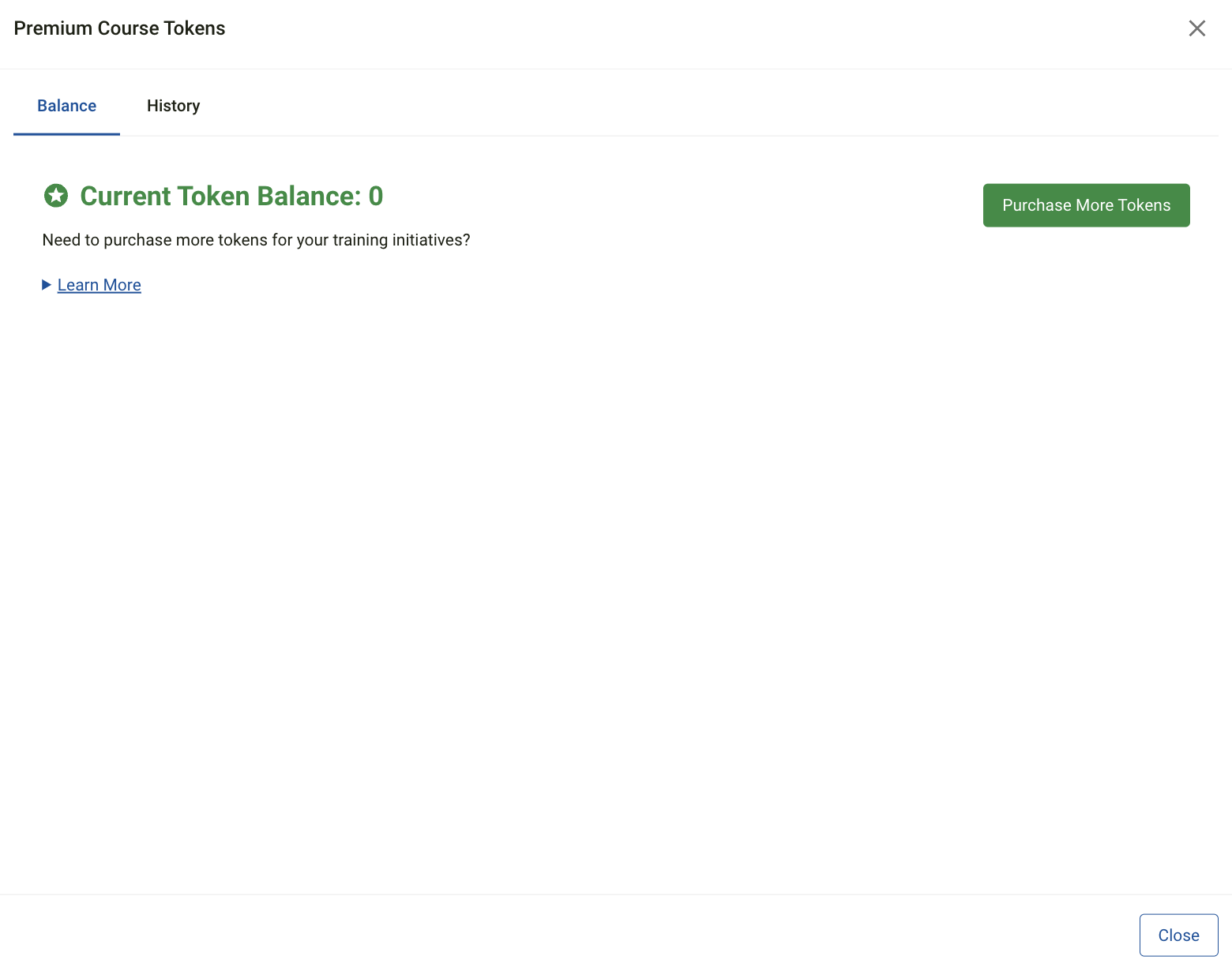Screen dimensions: 1232x971
Task: Click Purchase More Tokens button
Action: tap(1086, 205)
